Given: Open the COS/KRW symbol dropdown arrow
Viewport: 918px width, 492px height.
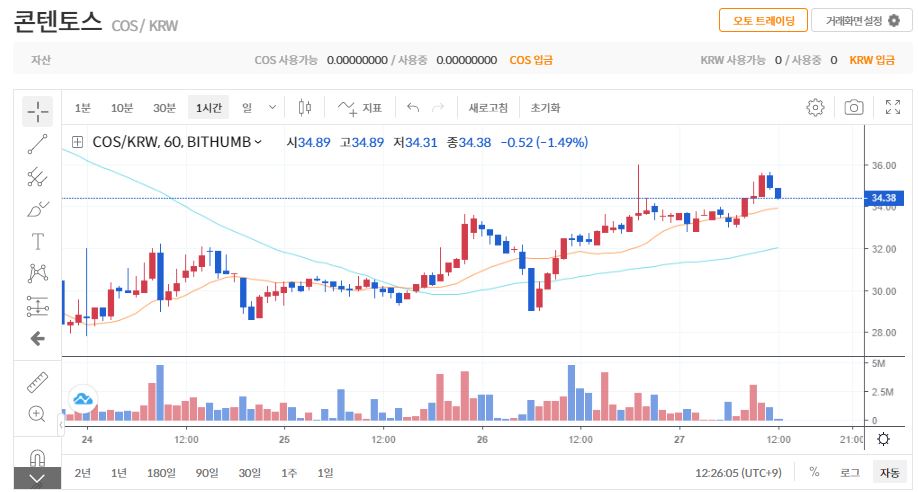Looking at the screenshot, I should [258, 142].
